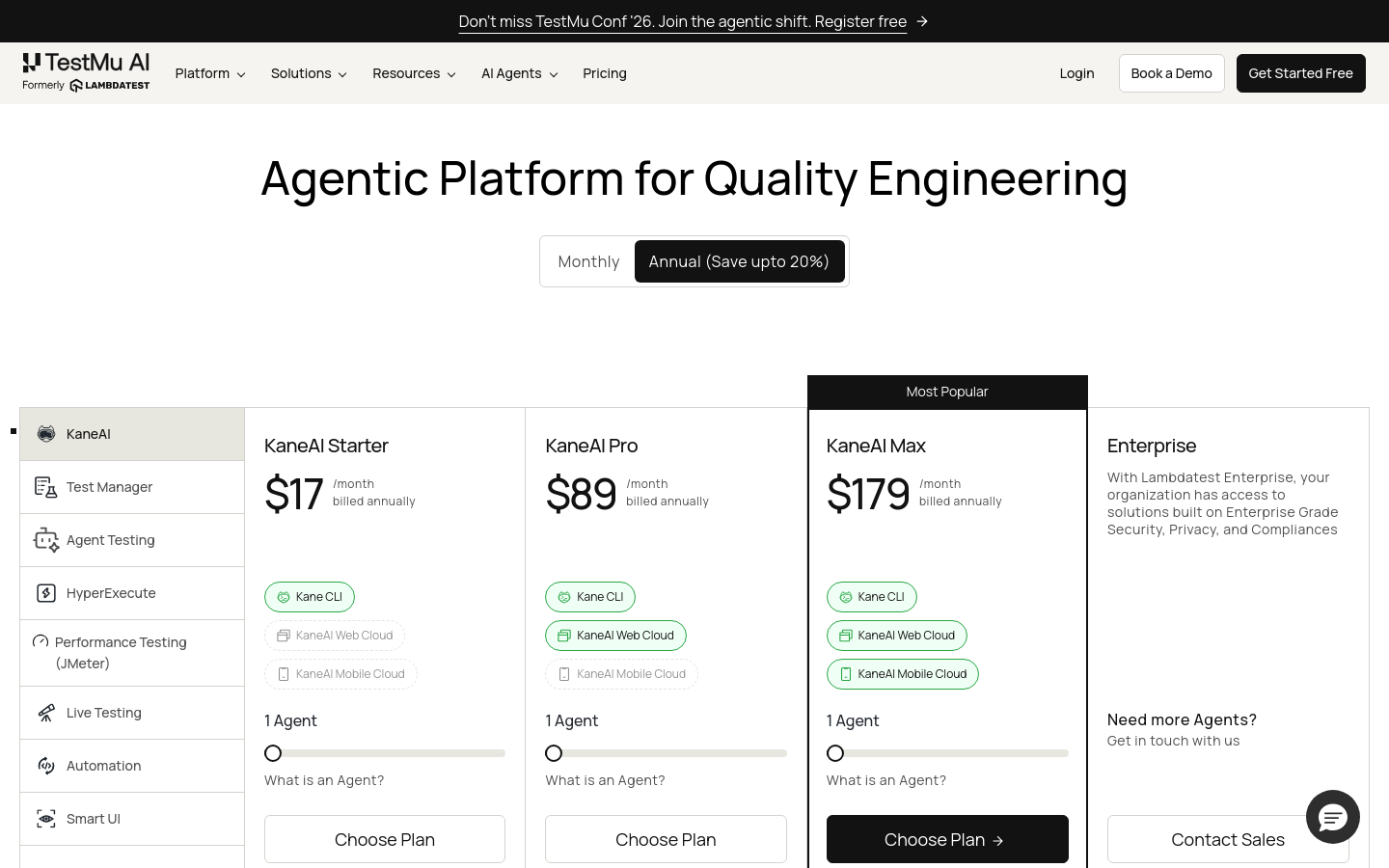Viewport: 1389px width, 868px height.
Task: Expand the Solutions menu
Action: coord(309,73)
